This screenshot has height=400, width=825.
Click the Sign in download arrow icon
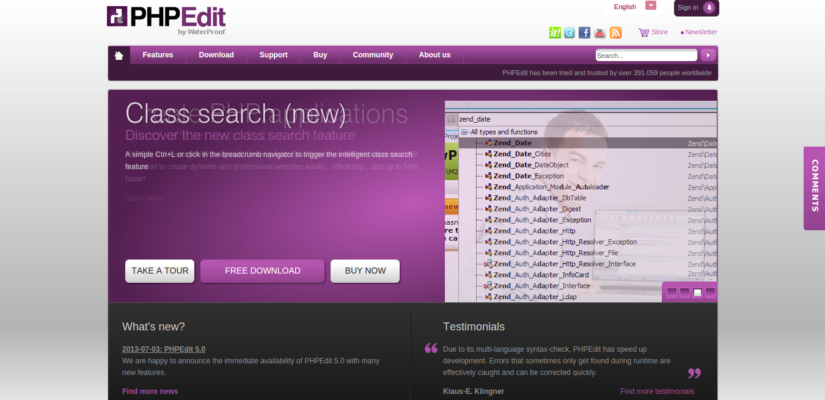click(x=709, y=7)
